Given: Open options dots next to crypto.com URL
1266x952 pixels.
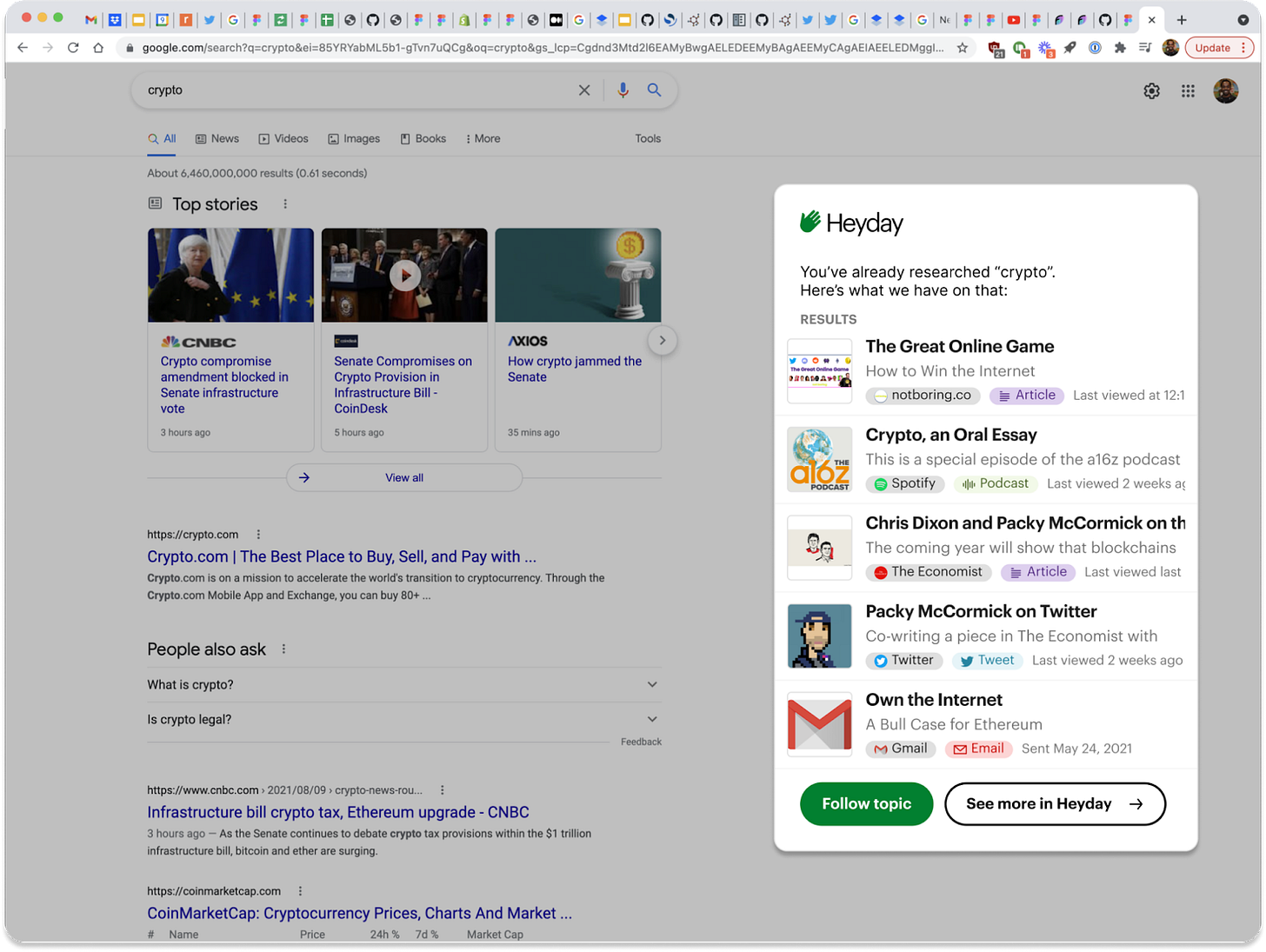Looking at the screenshot, I should tap(258, 535).
